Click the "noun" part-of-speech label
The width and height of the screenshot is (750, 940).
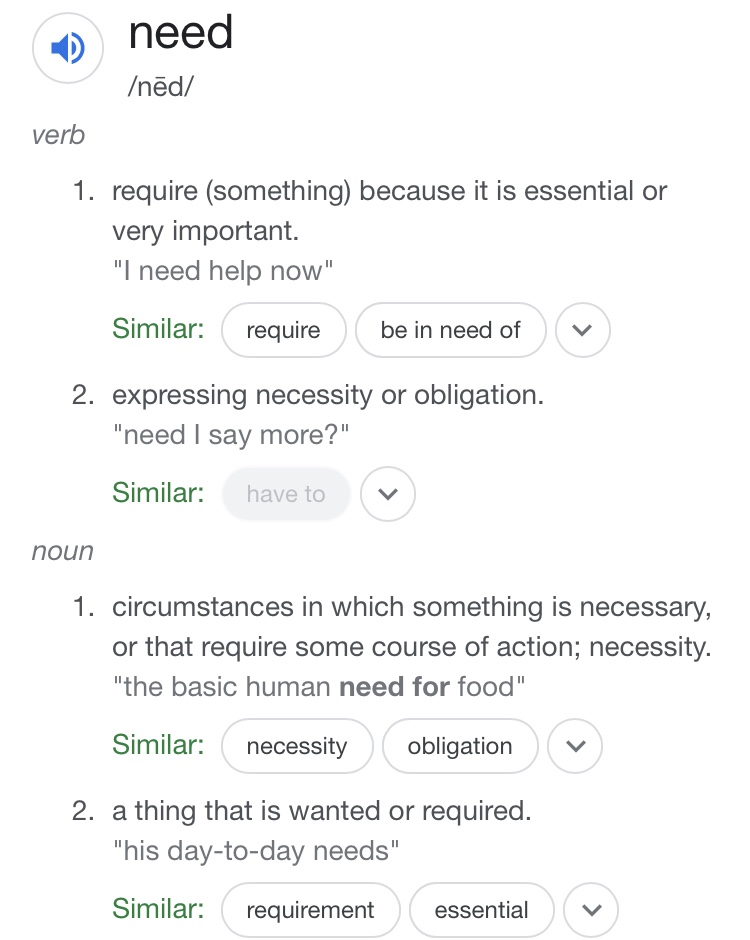coord(62,551)
